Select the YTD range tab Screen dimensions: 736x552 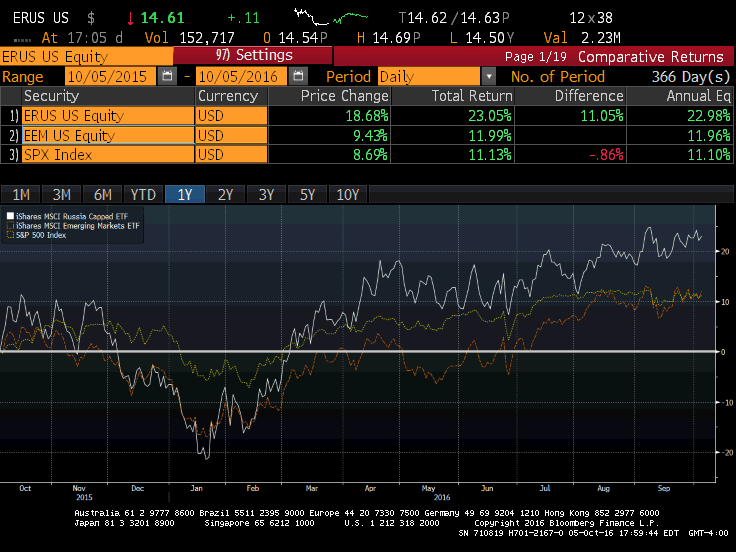(143, 194)
